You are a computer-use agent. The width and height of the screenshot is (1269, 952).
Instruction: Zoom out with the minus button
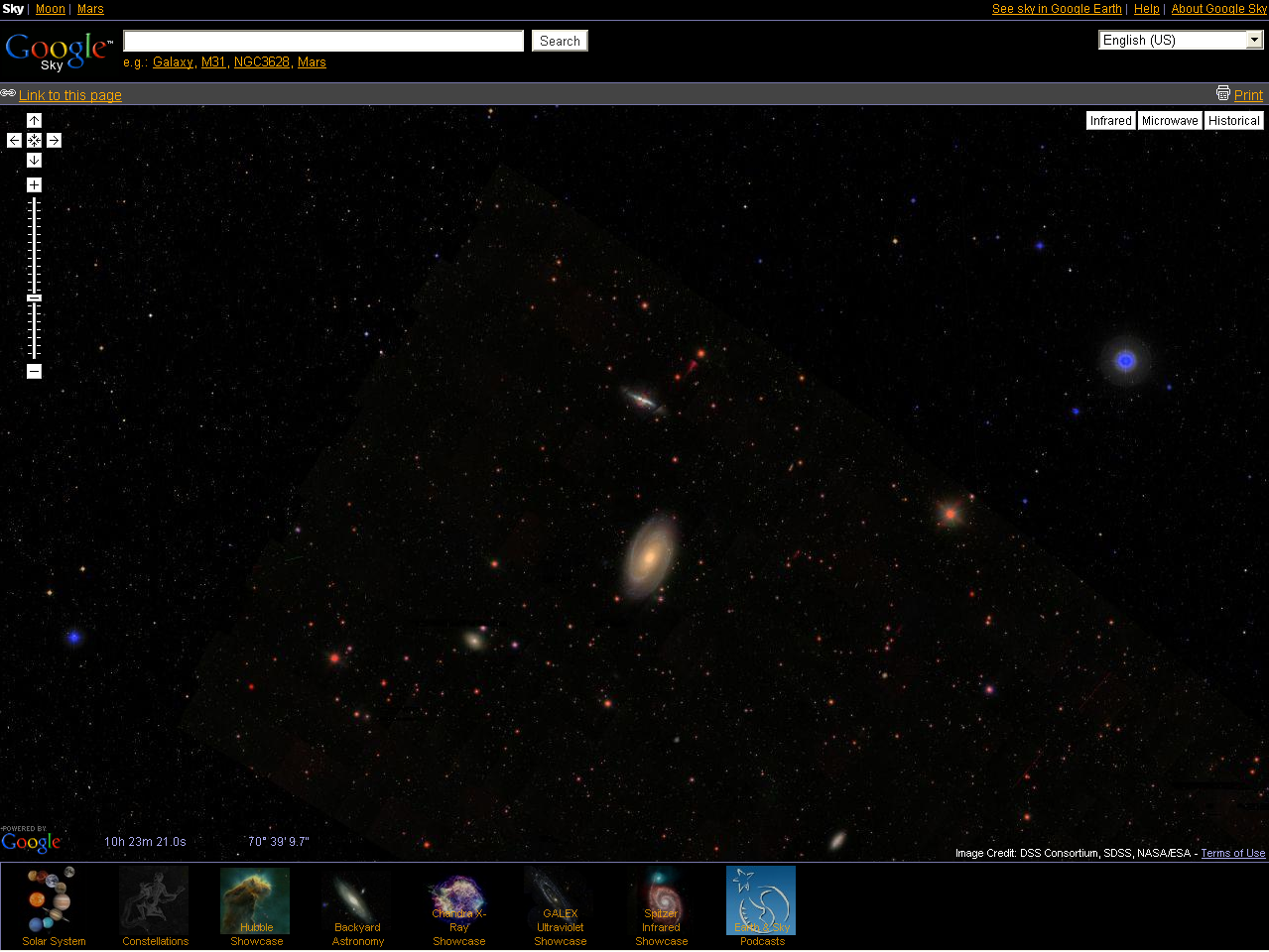point(34,371)
